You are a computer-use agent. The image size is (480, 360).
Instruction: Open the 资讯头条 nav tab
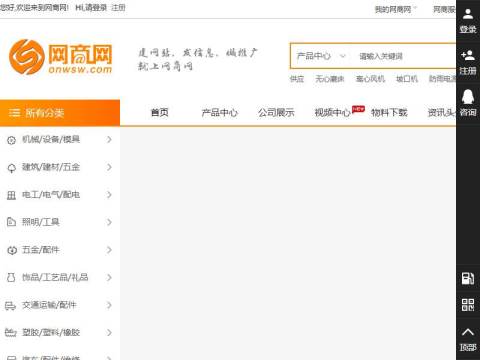(442, 113)
